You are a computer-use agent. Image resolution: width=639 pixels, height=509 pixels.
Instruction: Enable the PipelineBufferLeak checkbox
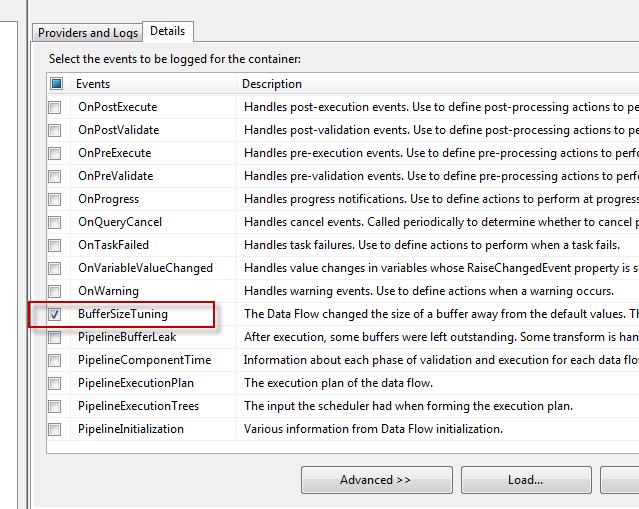coord(55,337)
